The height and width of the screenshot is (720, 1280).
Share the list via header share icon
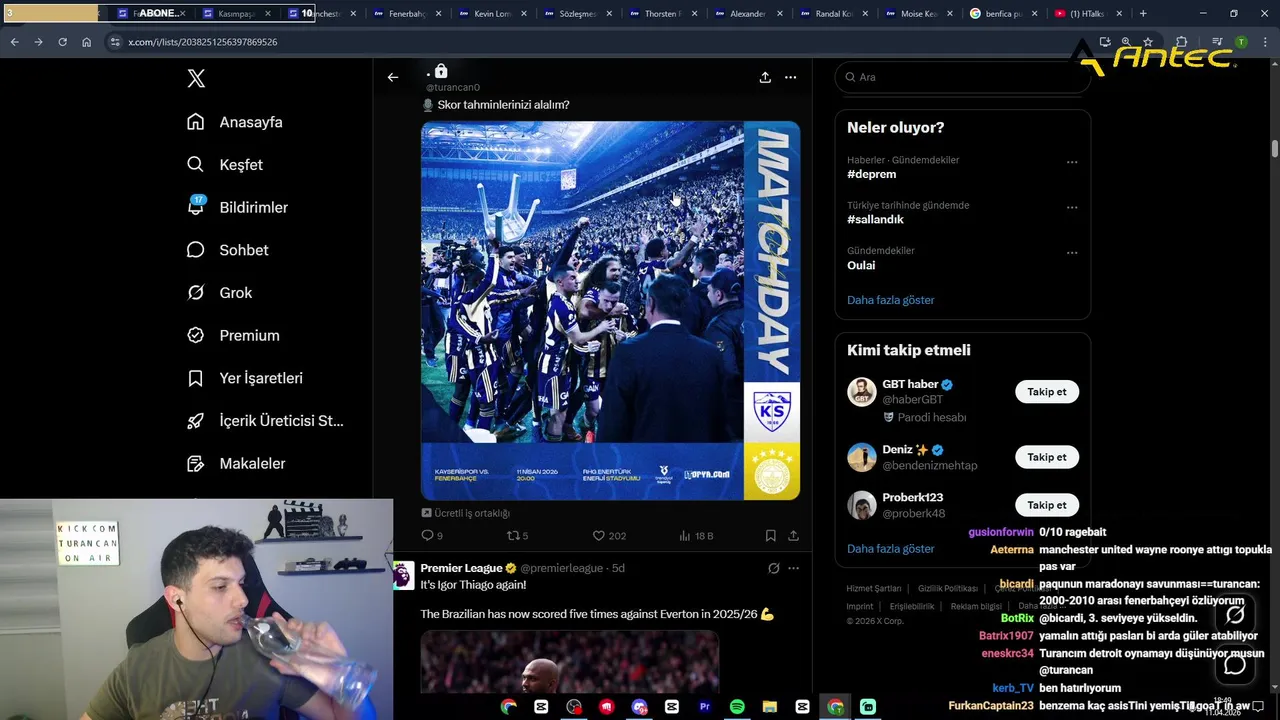click(765, 77)
